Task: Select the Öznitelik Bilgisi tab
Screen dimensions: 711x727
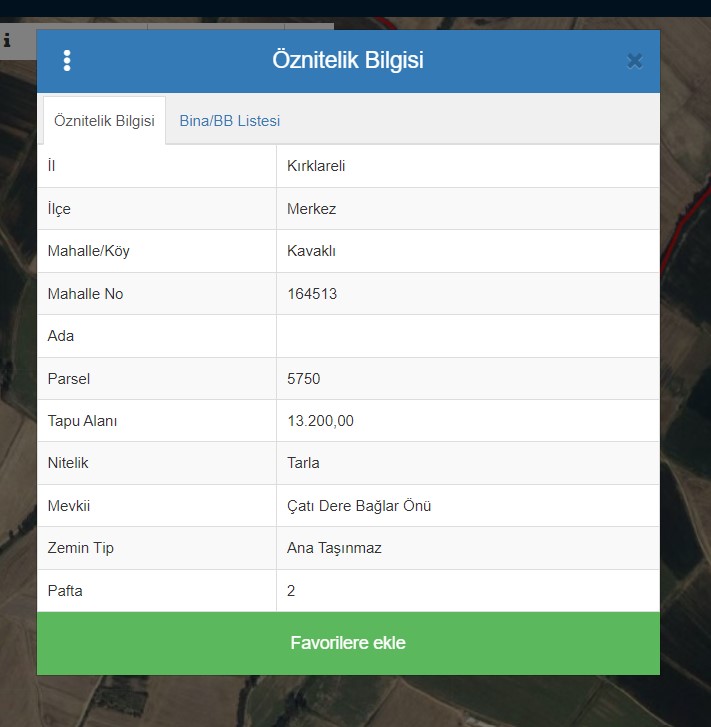Action: tap(104, 121)
